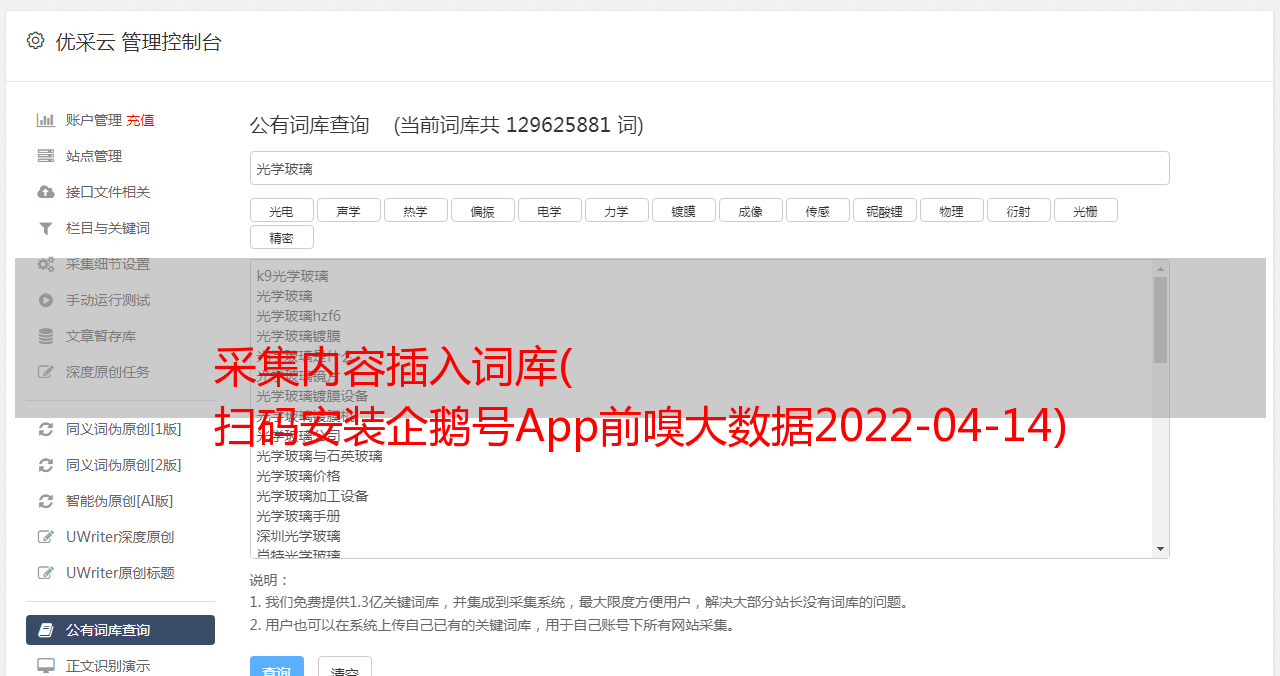The height and width of the screenshot is (676, 1280).
Task: Select the 电学 tag button
Action: click(549, 210)
